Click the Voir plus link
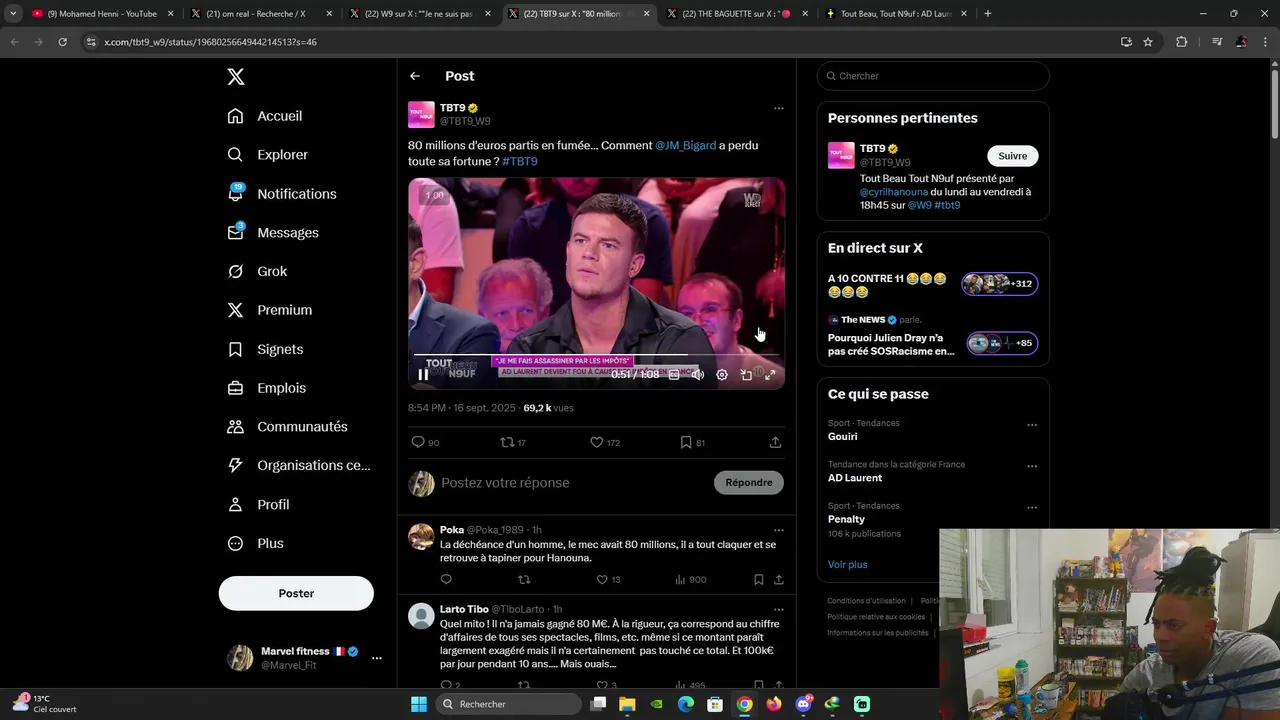The image size is (1280, 720). tap(847, 565)
